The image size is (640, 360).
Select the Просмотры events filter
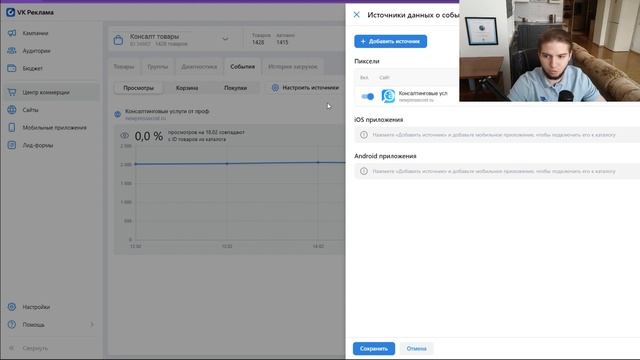(x=138, y=88)
